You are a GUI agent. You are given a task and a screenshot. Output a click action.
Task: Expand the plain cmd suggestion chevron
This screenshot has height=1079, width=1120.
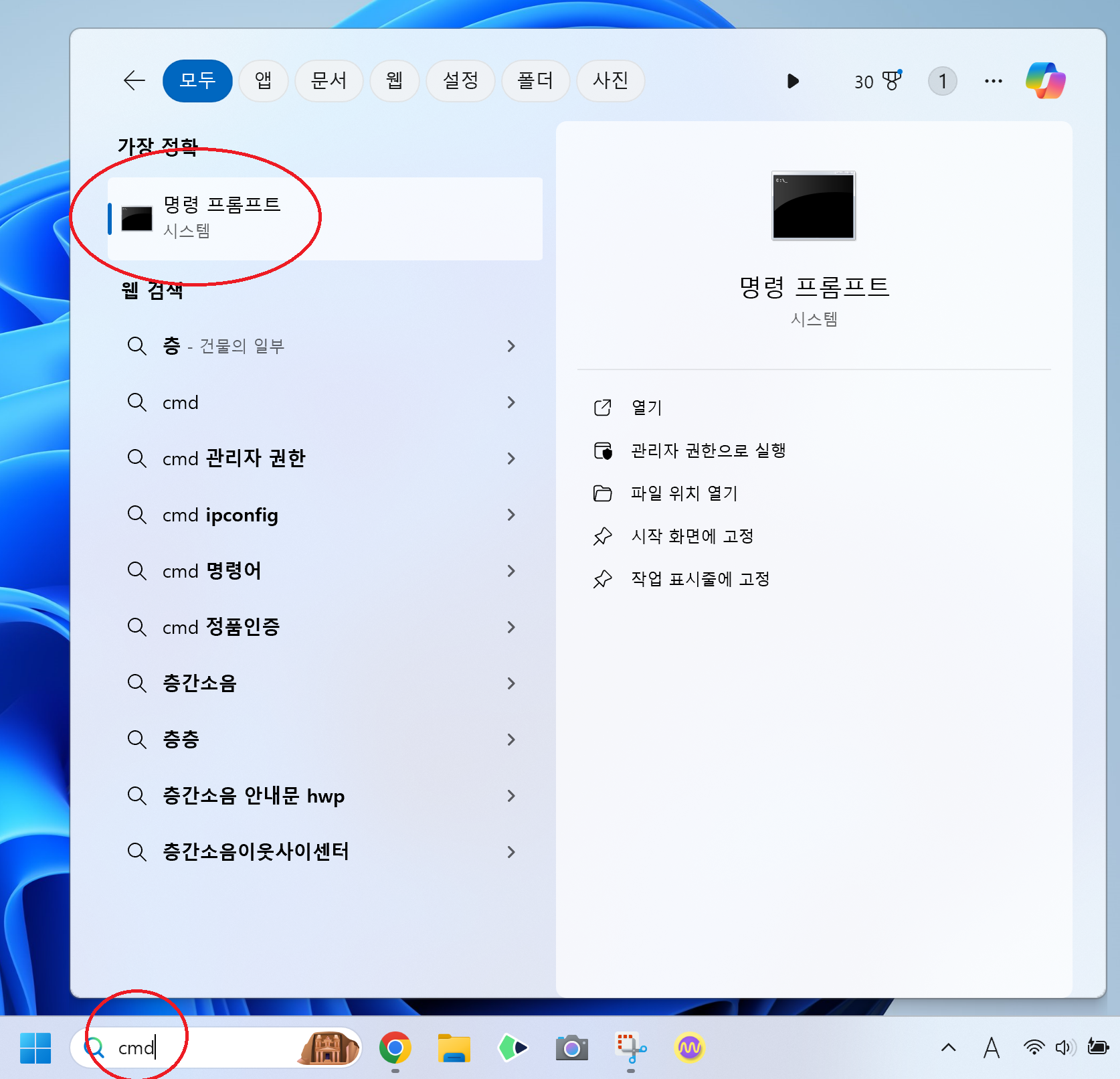point(511,402)
